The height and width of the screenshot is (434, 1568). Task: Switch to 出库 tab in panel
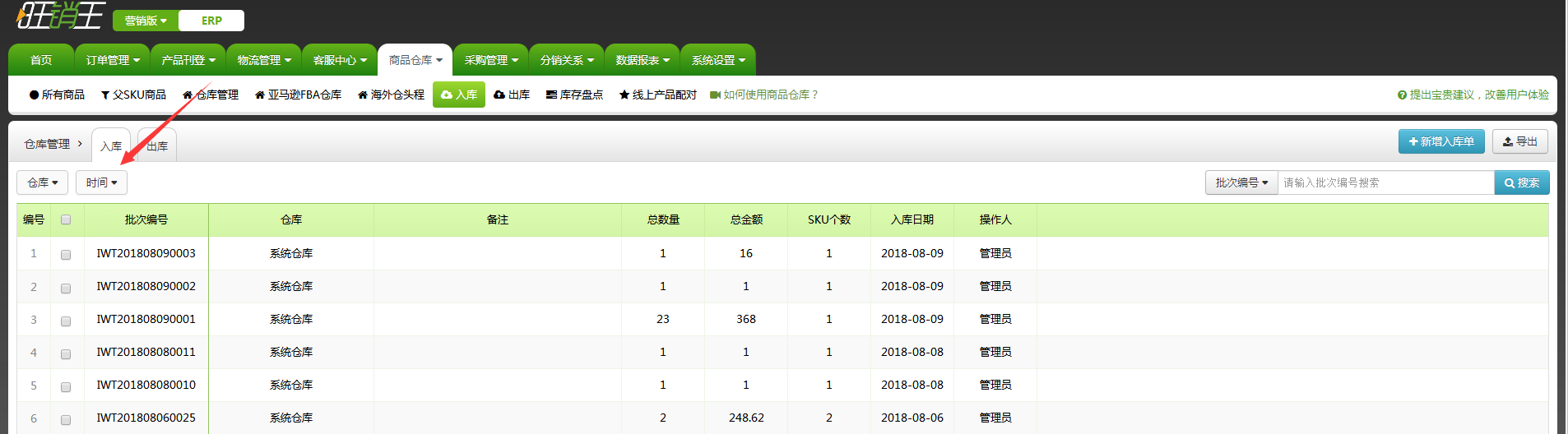[157, 145]
